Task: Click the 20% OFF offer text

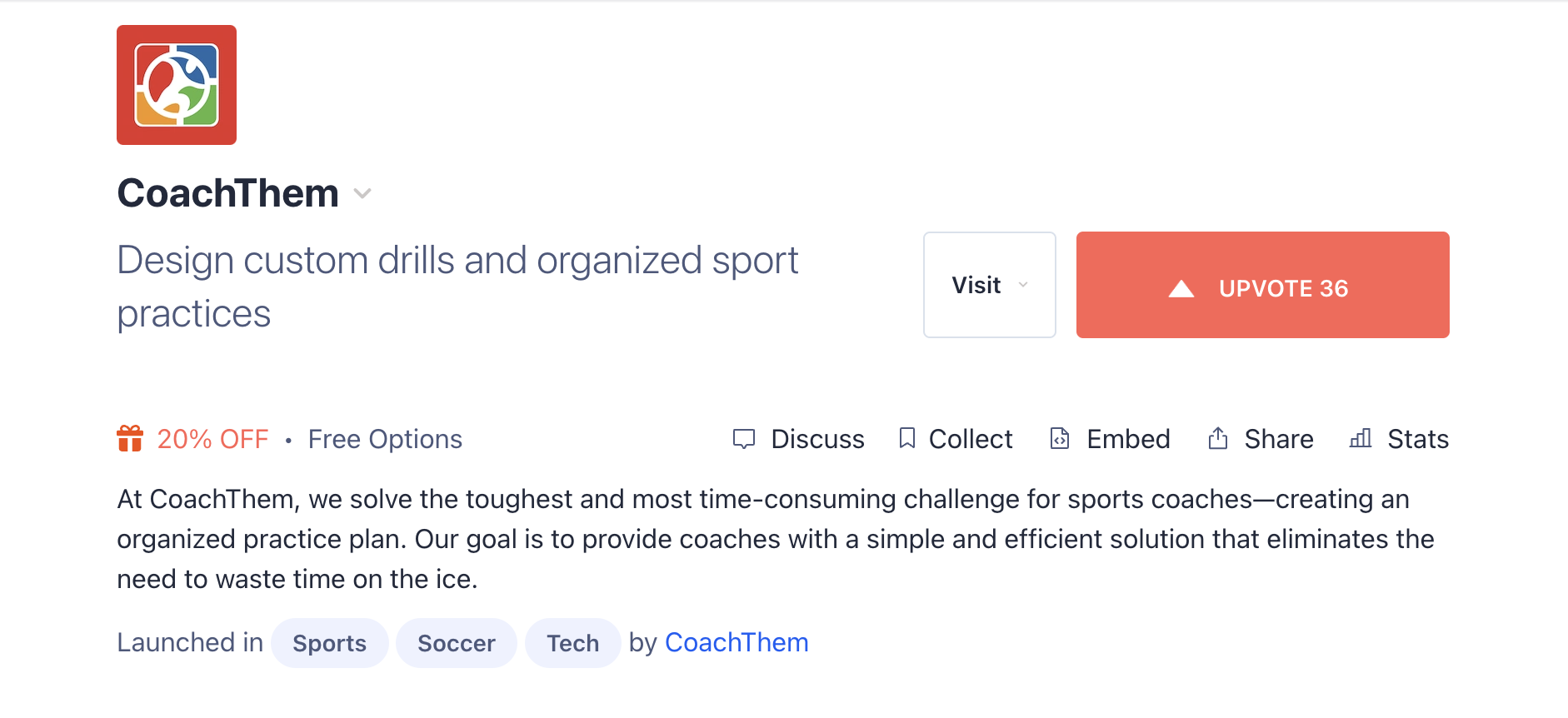Action: (x=213, y=439)
